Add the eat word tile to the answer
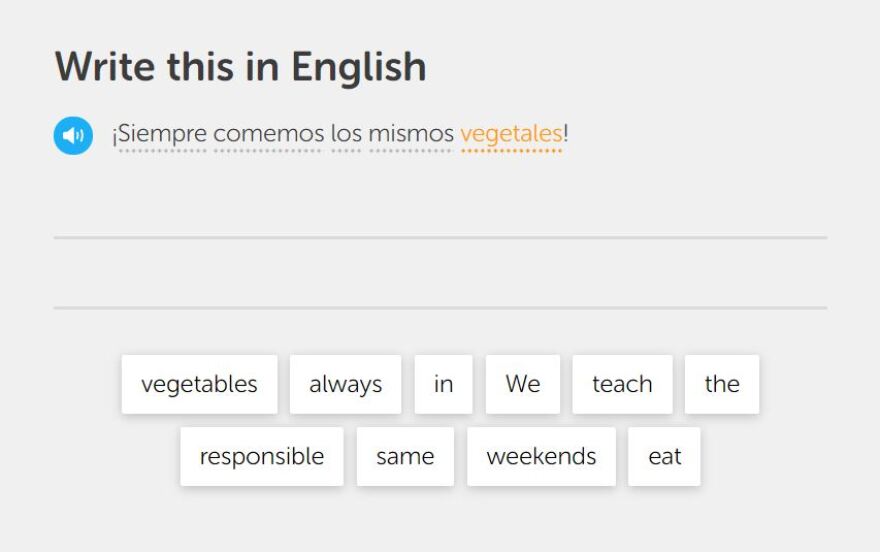 (664, 457)
